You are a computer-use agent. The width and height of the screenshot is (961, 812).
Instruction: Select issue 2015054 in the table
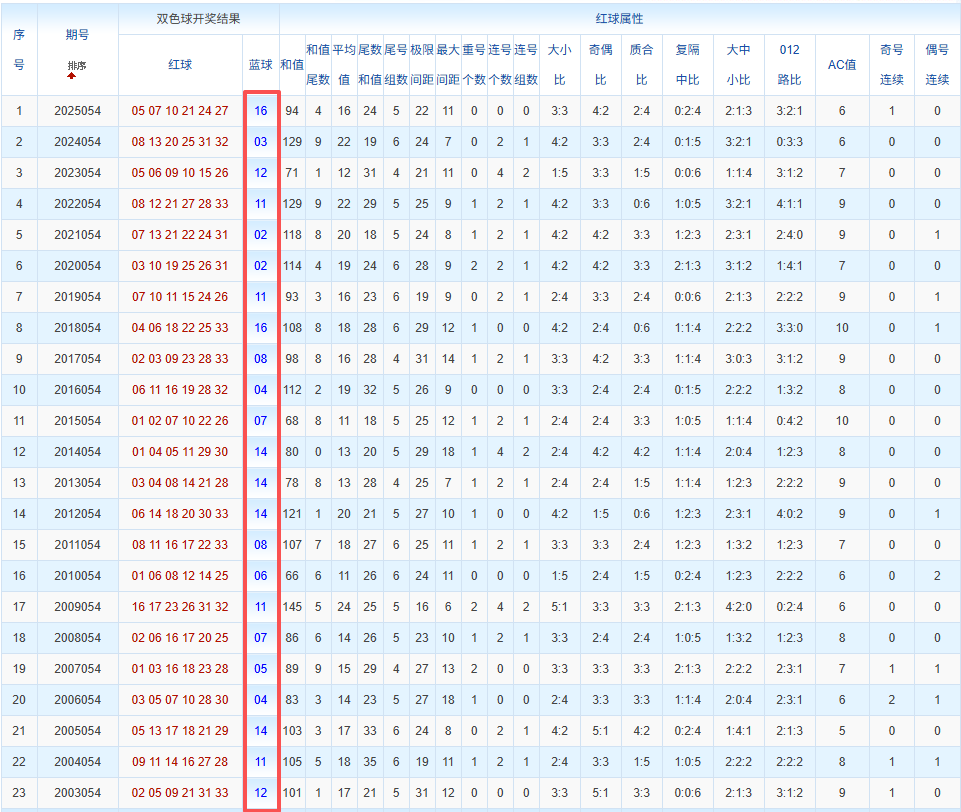click(77, 421)
